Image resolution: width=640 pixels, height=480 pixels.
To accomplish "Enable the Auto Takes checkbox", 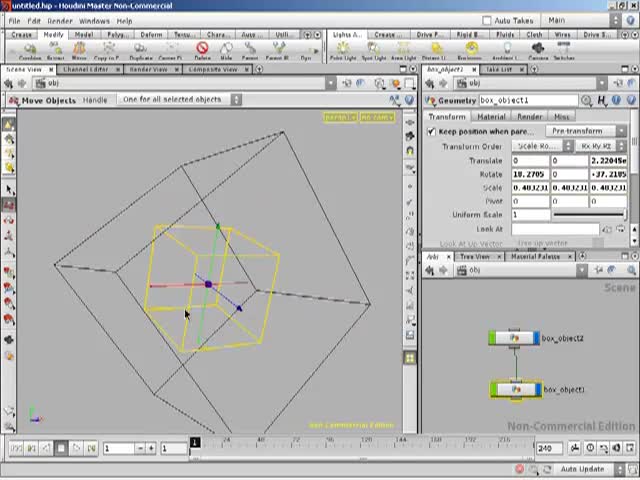I will (487, 20).
